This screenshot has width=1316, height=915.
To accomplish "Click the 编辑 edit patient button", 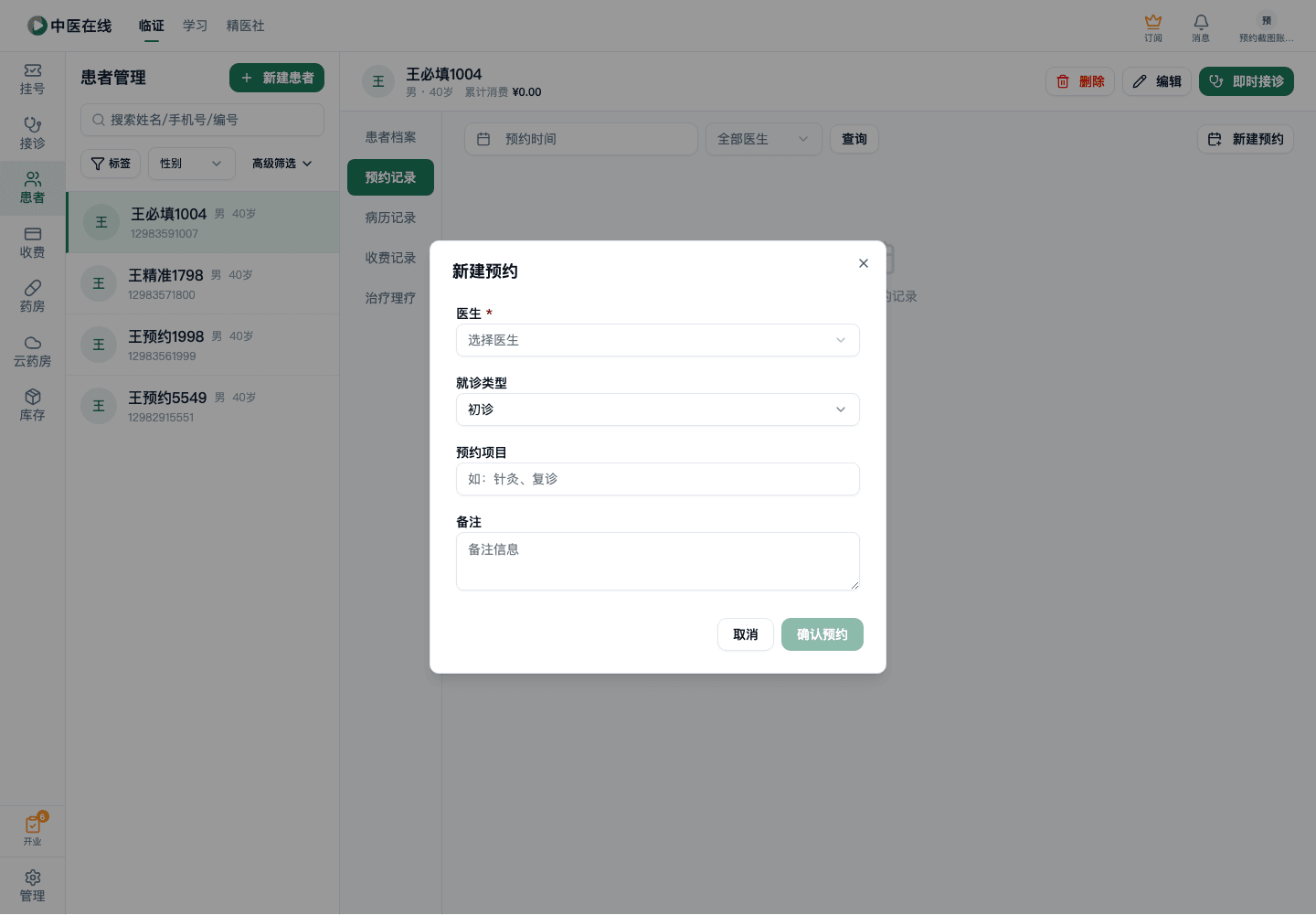I will coord(1157,81).
